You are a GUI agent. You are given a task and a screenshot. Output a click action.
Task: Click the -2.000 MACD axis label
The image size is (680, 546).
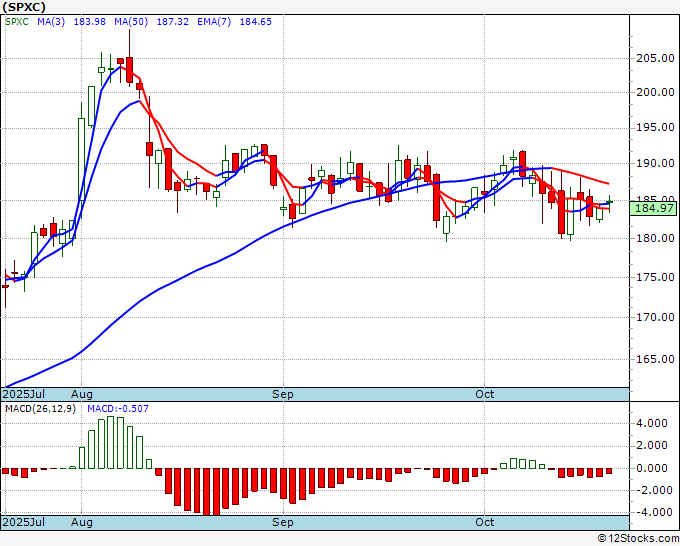[653, 490]
